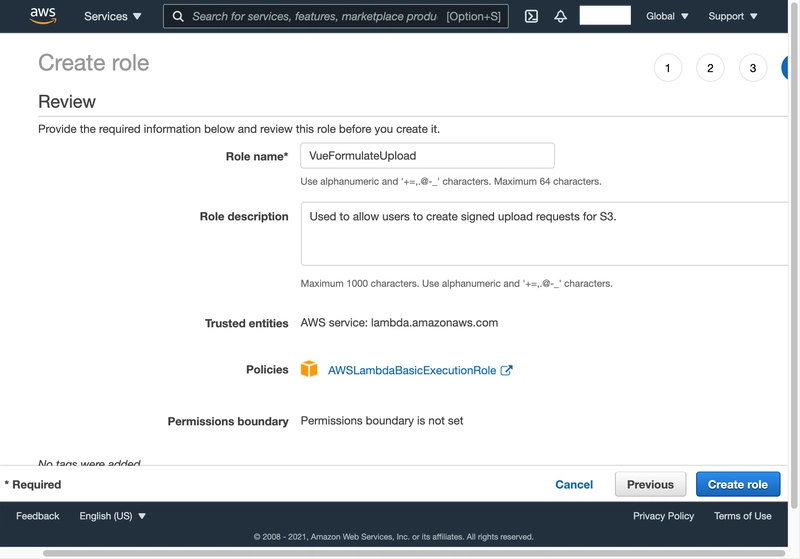Click the Cancel link

point(574,485)
